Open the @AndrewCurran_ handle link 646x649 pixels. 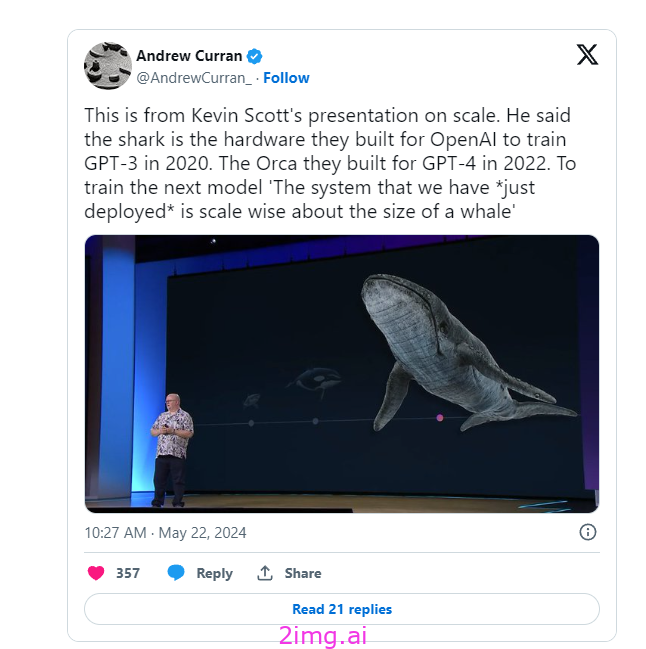[x=194, y=78]
